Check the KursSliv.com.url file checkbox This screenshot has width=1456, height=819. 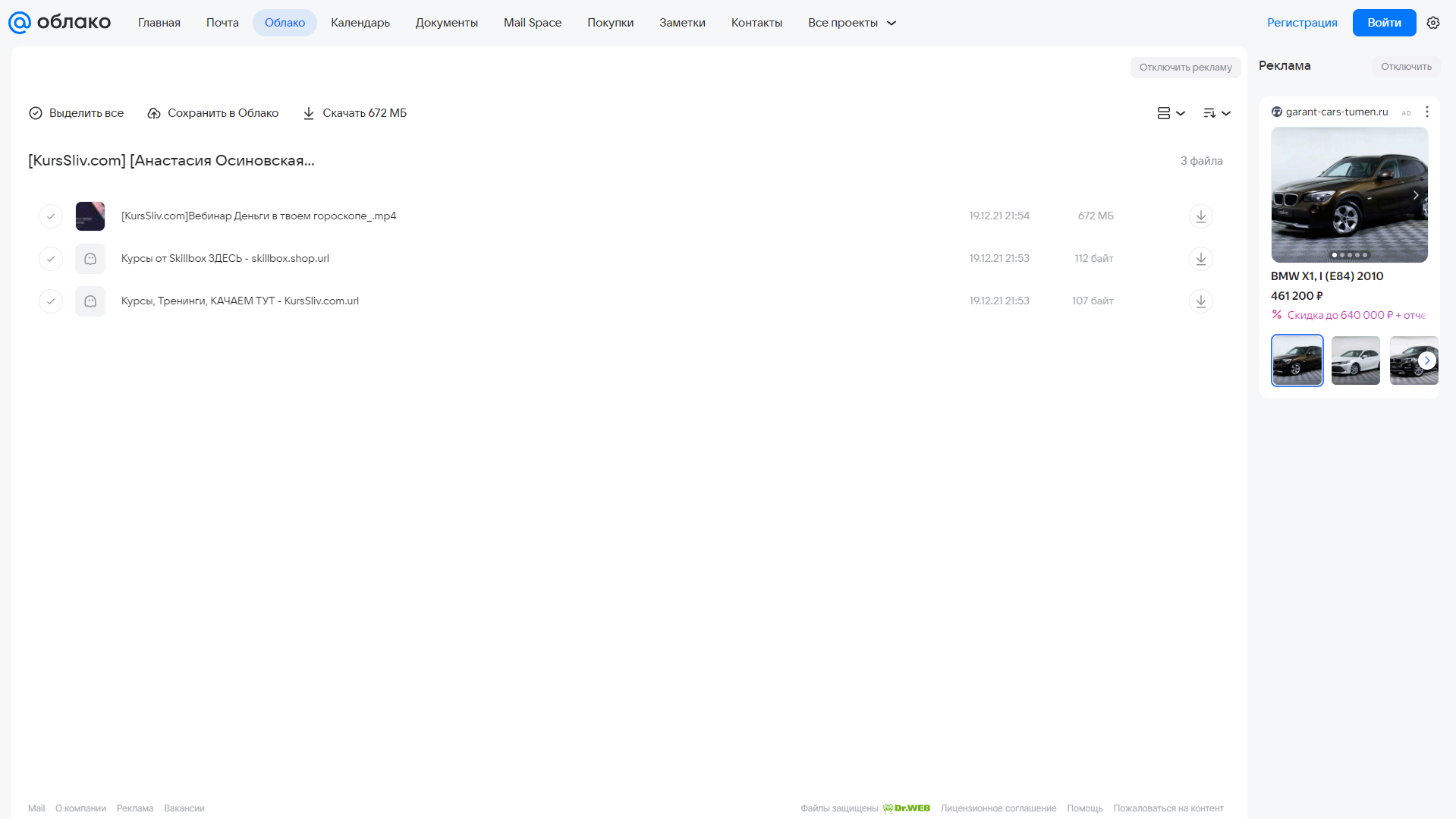click(51, 301)
